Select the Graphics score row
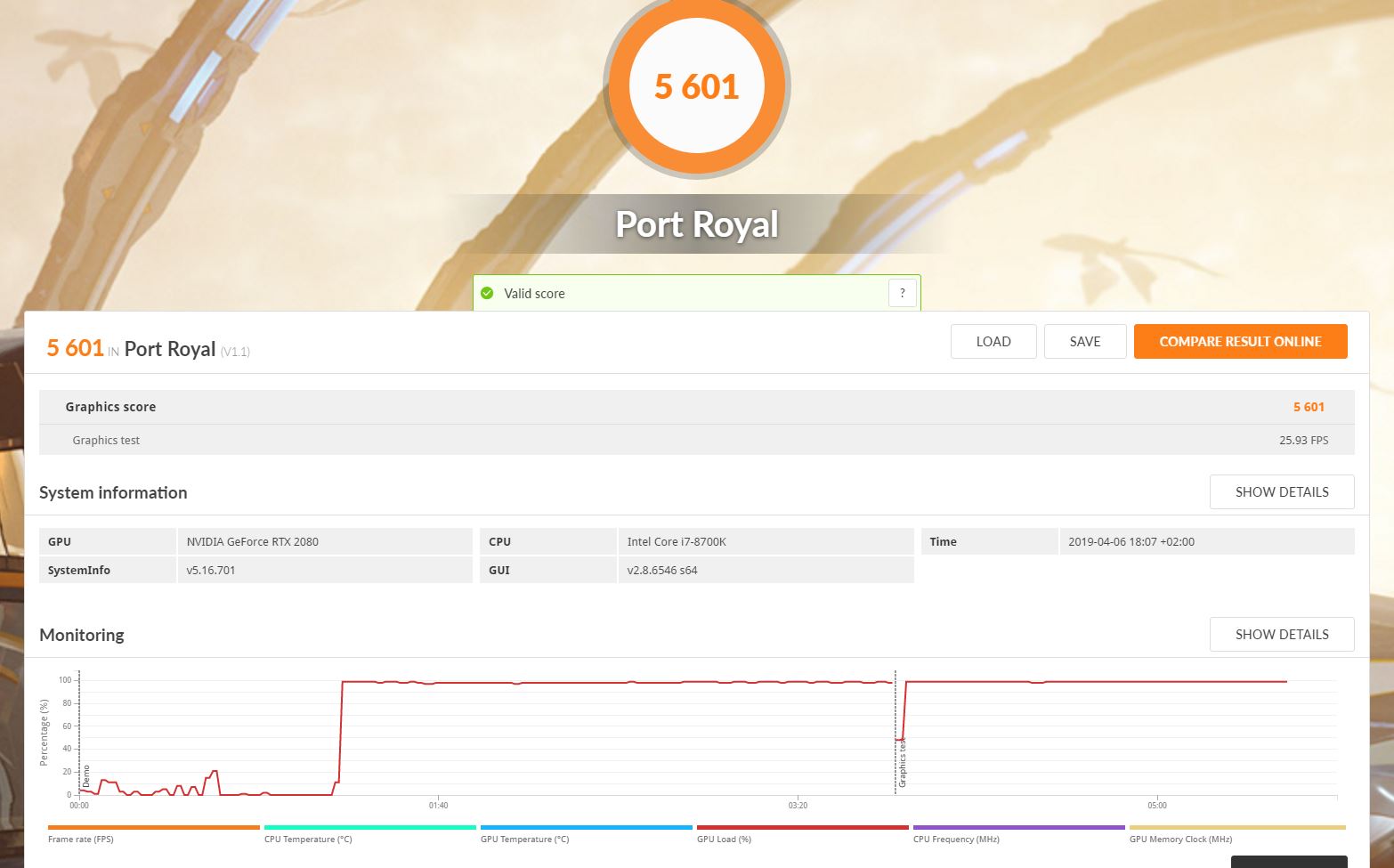Viewport: 1394px width, 868px height. click(697, 407)
